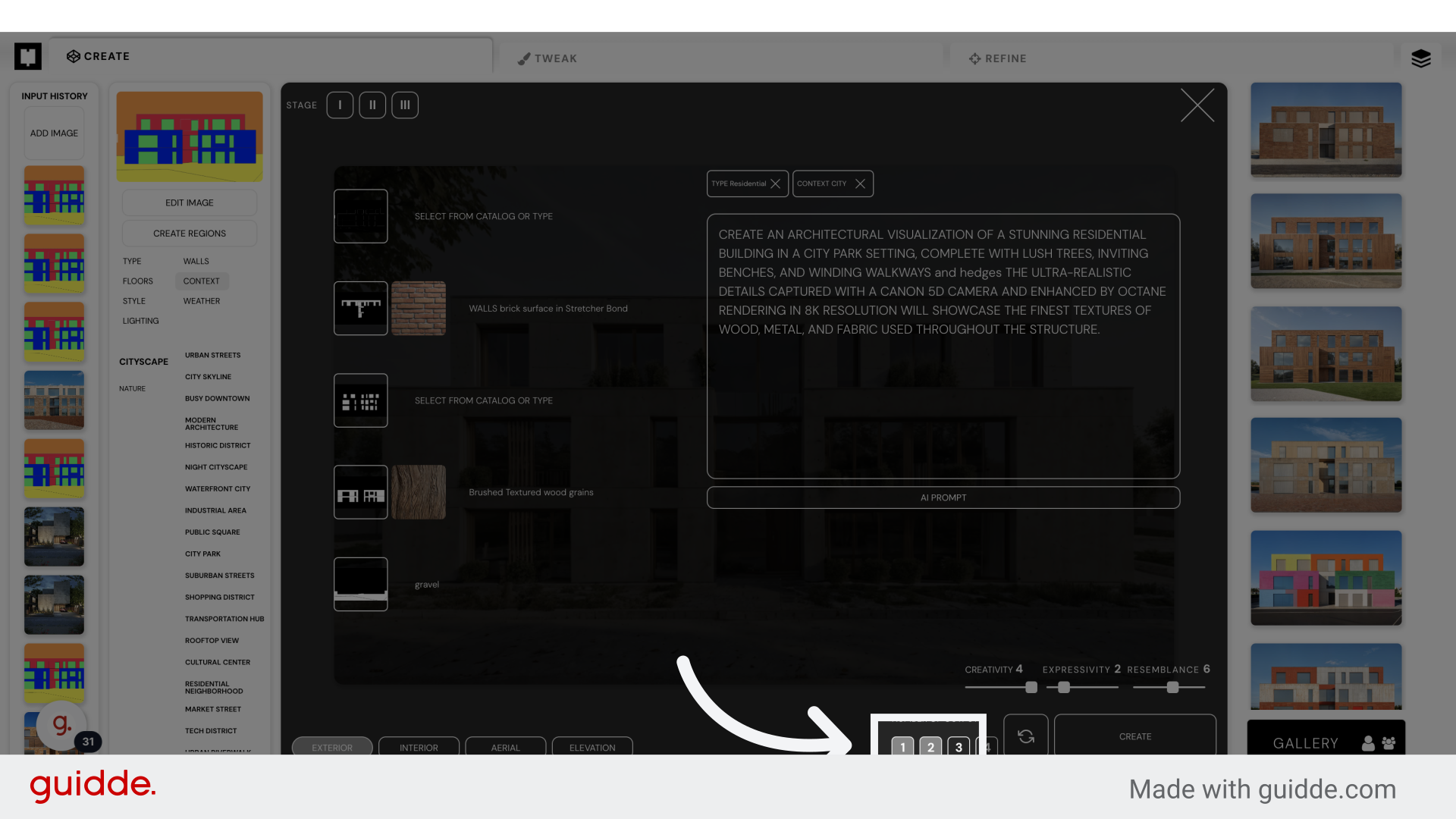
Task: Adjust the EXPRESSIVITY slider handle
Action: tap(1064, 687)
